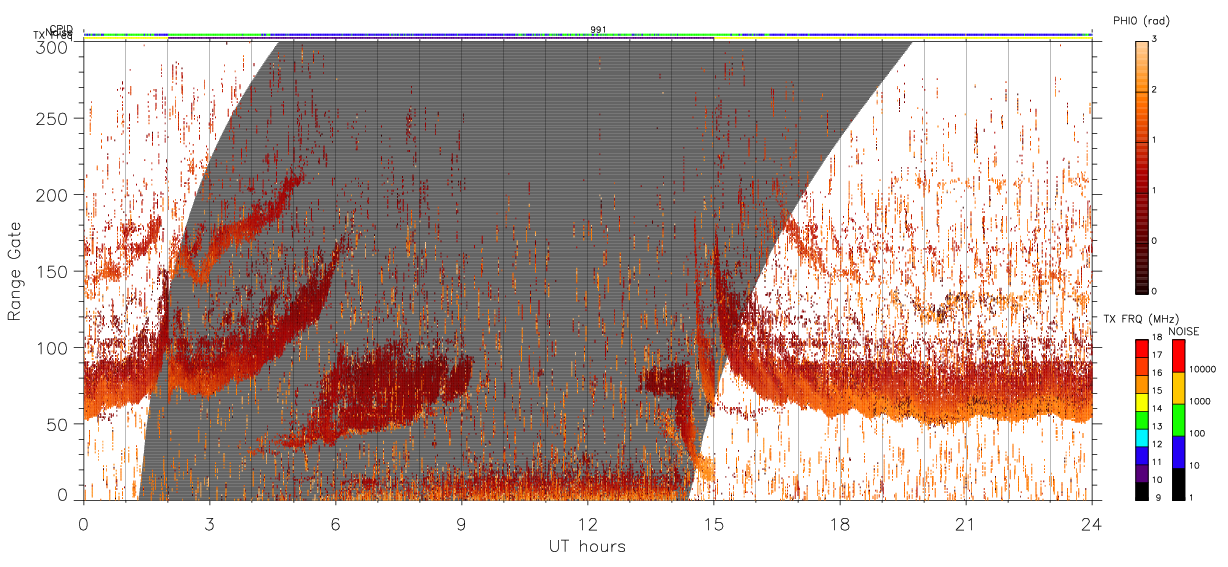
Task: Click the "3" label on PHI0 colorbar
Action: pos(1156,40)
